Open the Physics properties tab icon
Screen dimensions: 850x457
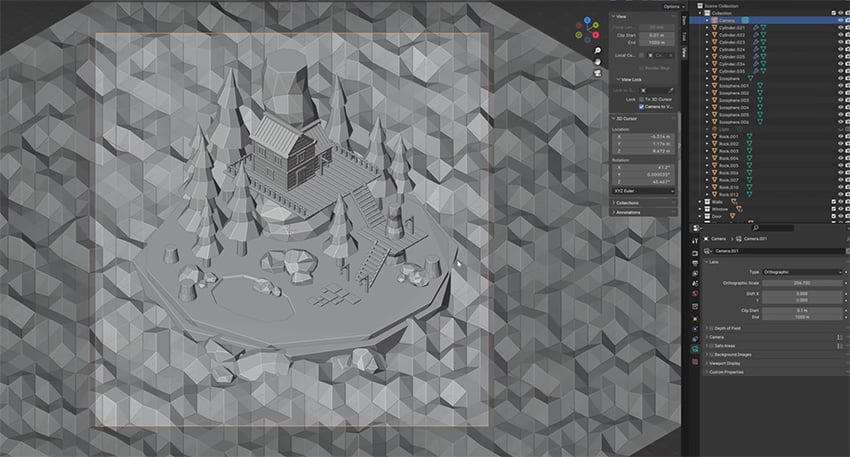point(695,329)
